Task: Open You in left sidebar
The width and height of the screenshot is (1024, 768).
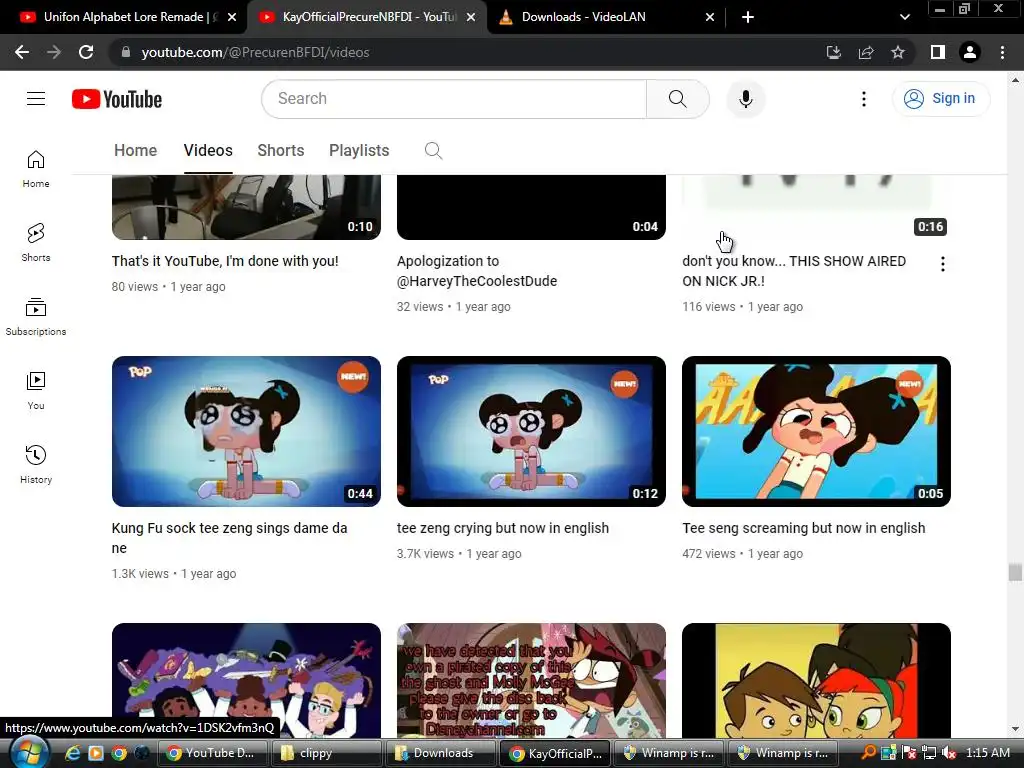Action: (x=36, y=391)
